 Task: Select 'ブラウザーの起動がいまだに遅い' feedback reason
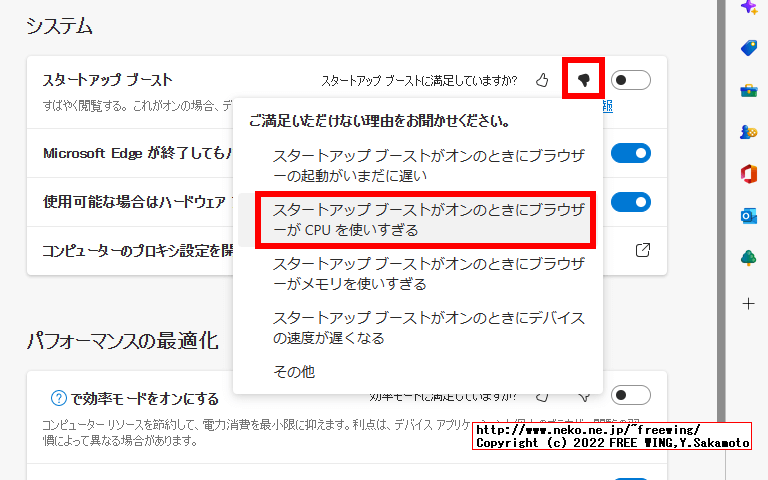pos(428,165)
